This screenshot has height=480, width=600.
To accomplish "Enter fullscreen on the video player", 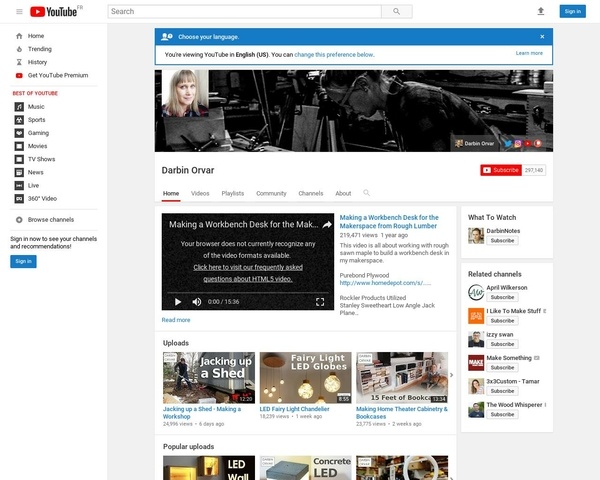I will click(320, 301).
